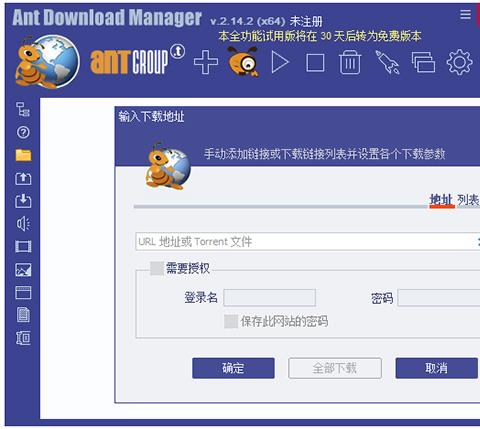
Task: Enable the 需要授权 checkbox
Action: (x=157, y=268)
